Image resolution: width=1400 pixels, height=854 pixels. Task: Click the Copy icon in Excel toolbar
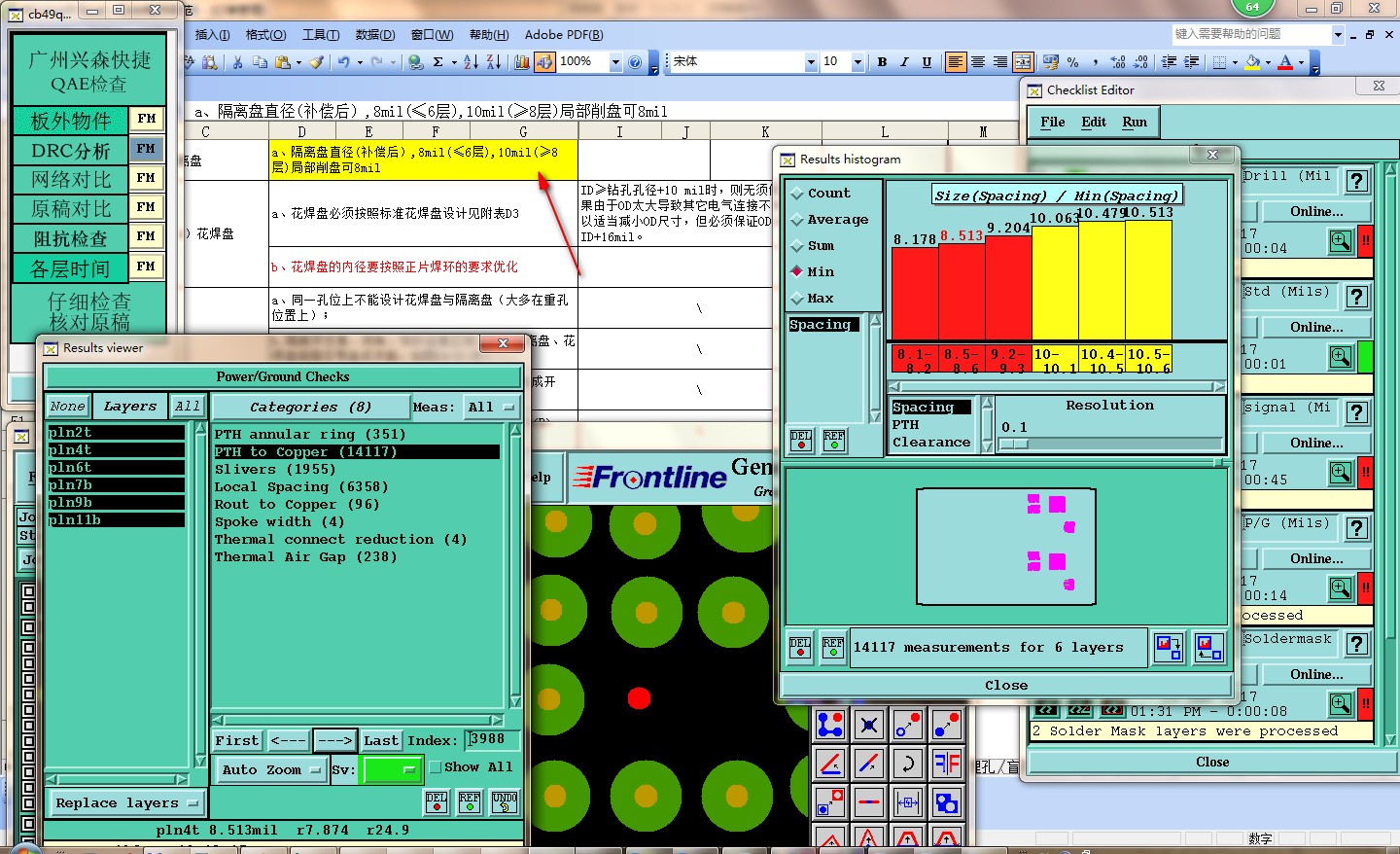click(260, 61)
